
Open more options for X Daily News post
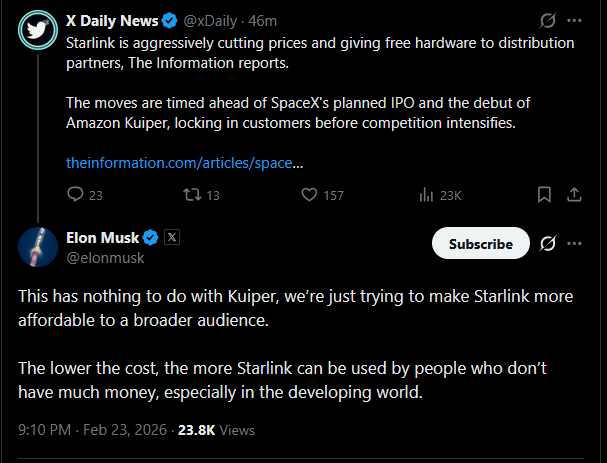coord(575,20)
